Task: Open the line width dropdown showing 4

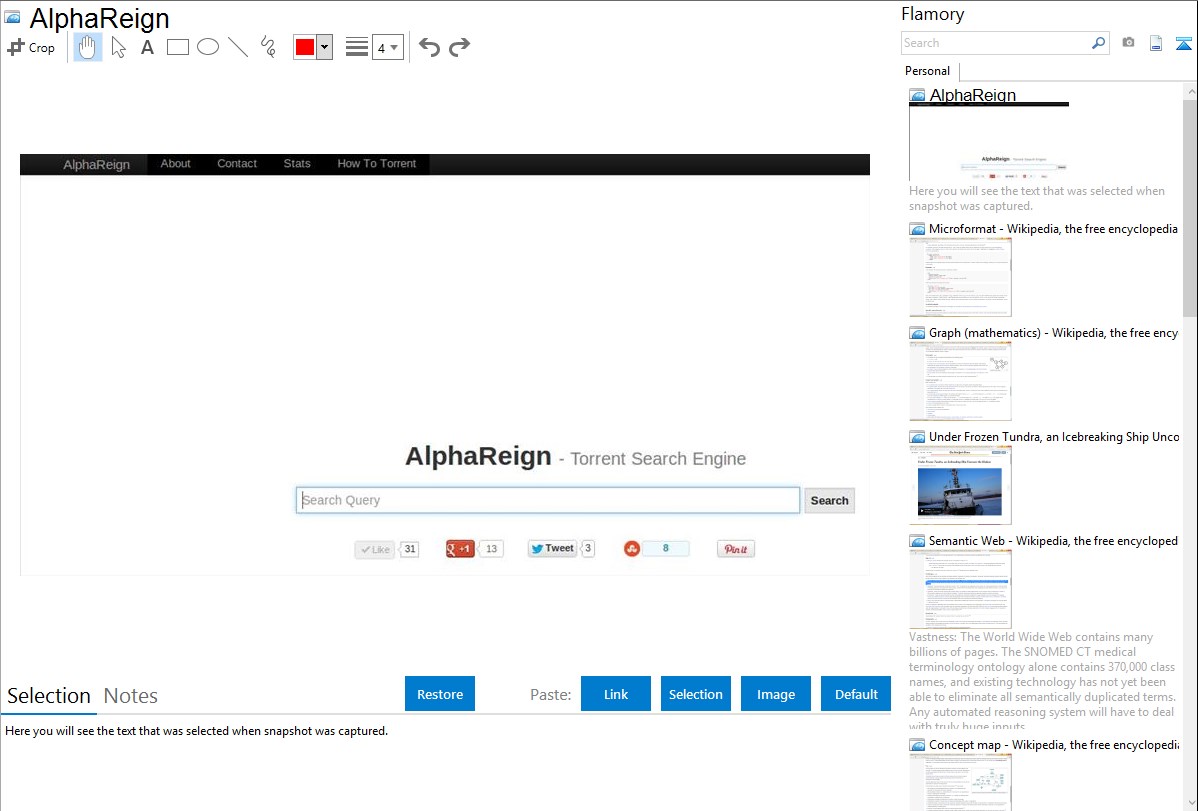Action: pyautogui.click(x=387, y=47)
